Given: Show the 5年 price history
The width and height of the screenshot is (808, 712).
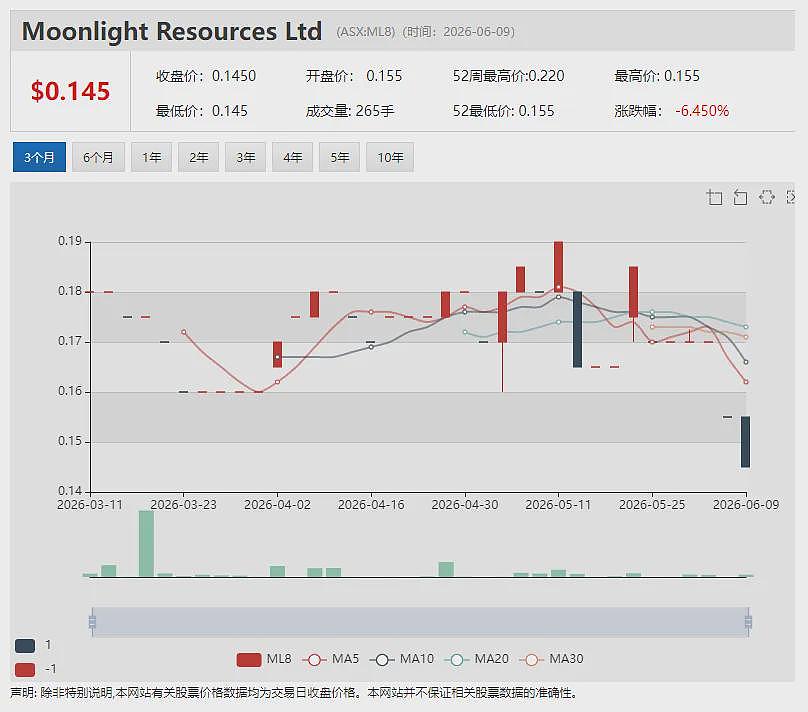Looking at the screenshot, I should pyautogui.click(x=340, y=157).
